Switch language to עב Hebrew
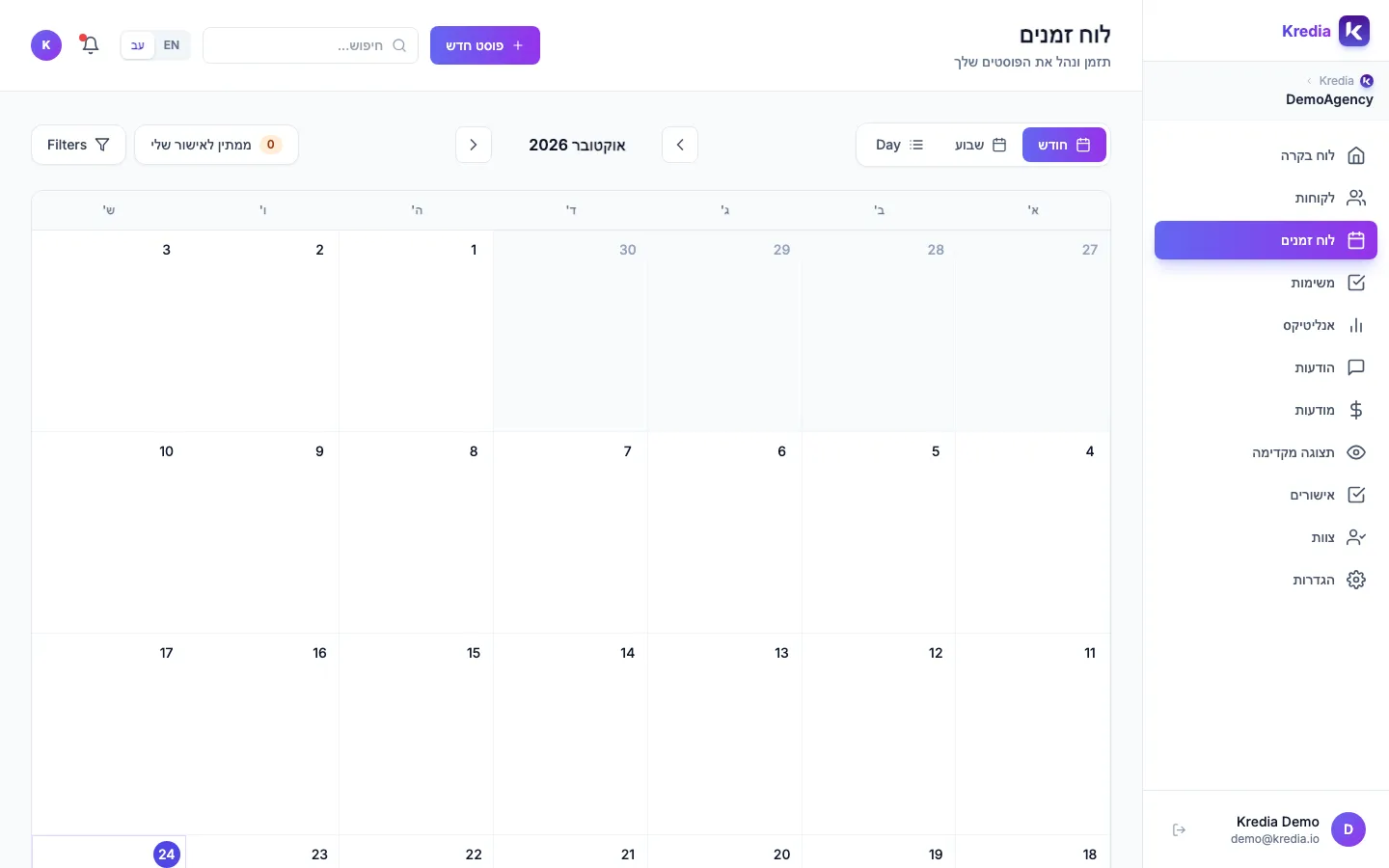1389x868 pixels. (138, 45)
